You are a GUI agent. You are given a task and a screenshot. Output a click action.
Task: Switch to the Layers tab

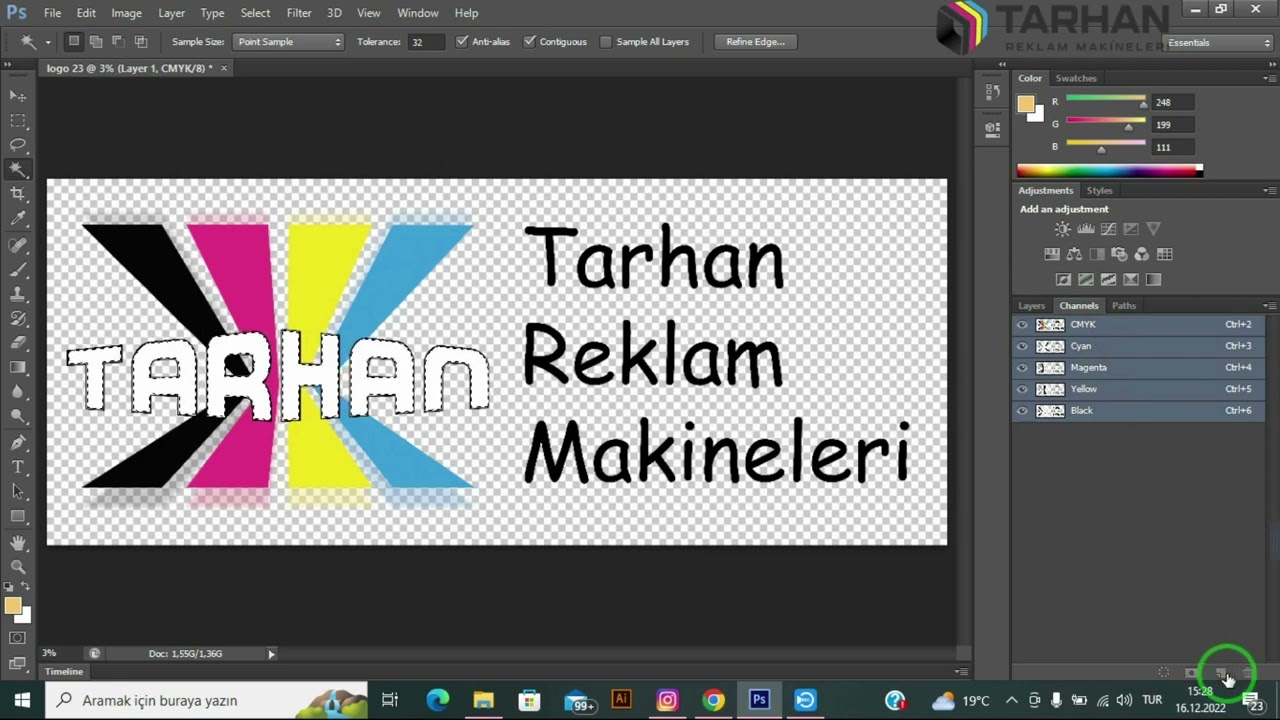pos(1031,306)
